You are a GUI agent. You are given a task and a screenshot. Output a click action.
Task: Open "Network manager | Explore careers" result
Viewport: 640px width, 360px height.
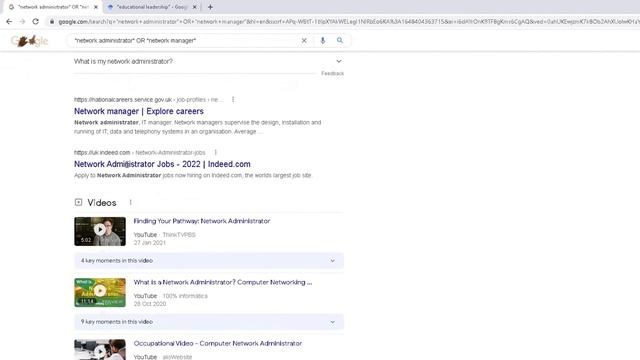pos(139,111)
